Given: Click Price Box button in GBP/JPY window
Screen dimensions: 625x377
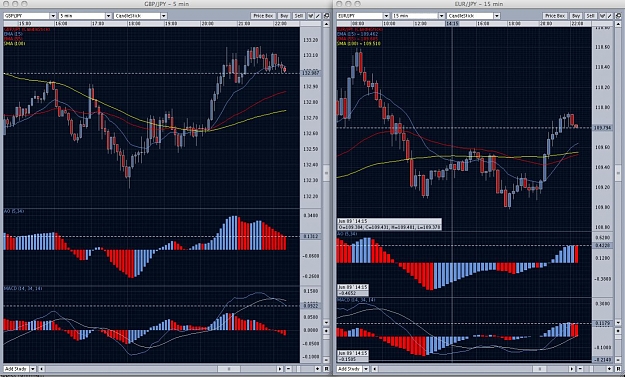Looking at the screenshot, I should point(263,16).
